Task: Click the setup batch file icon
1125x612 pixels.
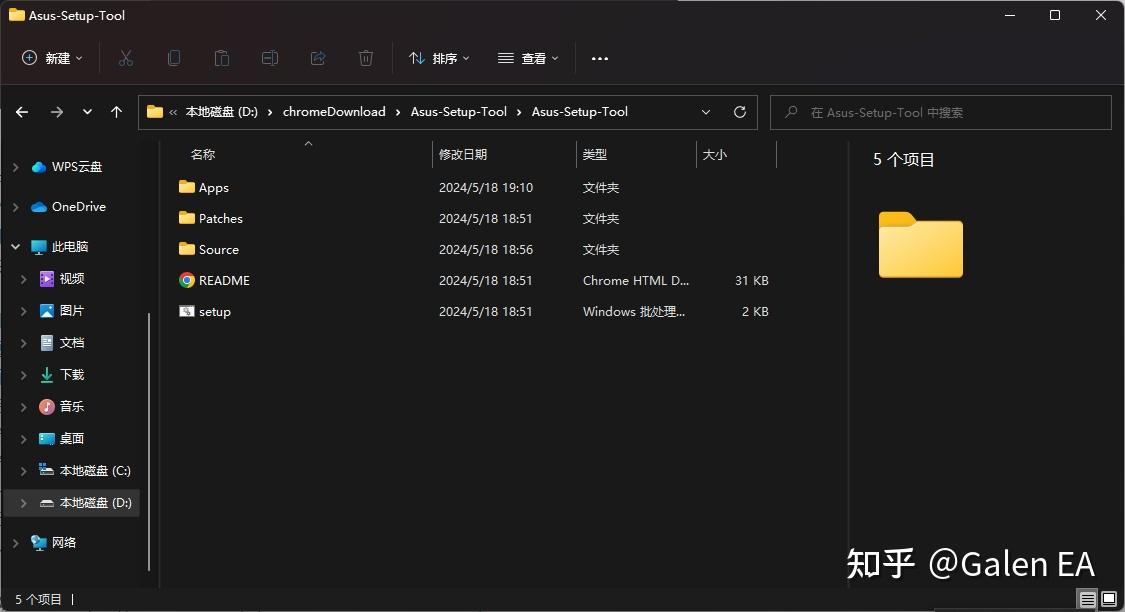Action: (x=187, y=311)
